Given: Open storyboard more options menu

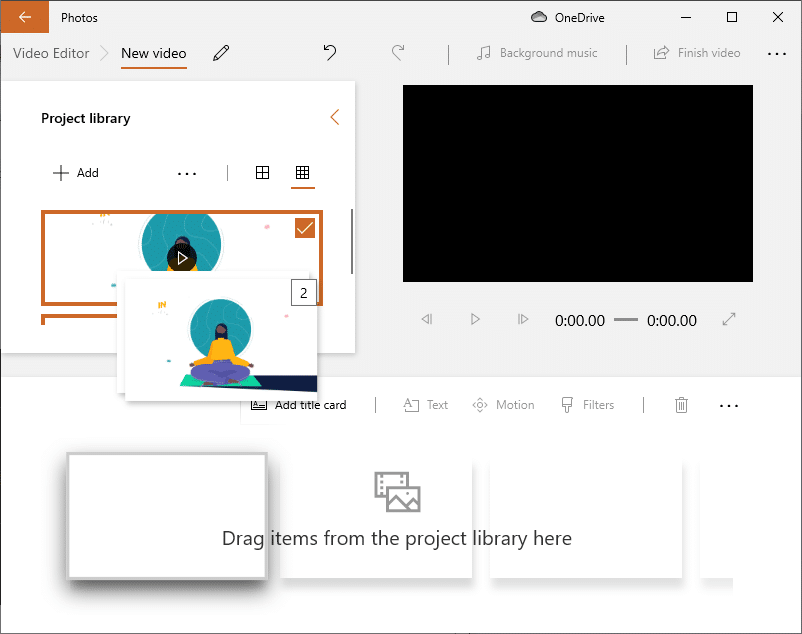Looking at the screenshot, I should coord(729,406).
